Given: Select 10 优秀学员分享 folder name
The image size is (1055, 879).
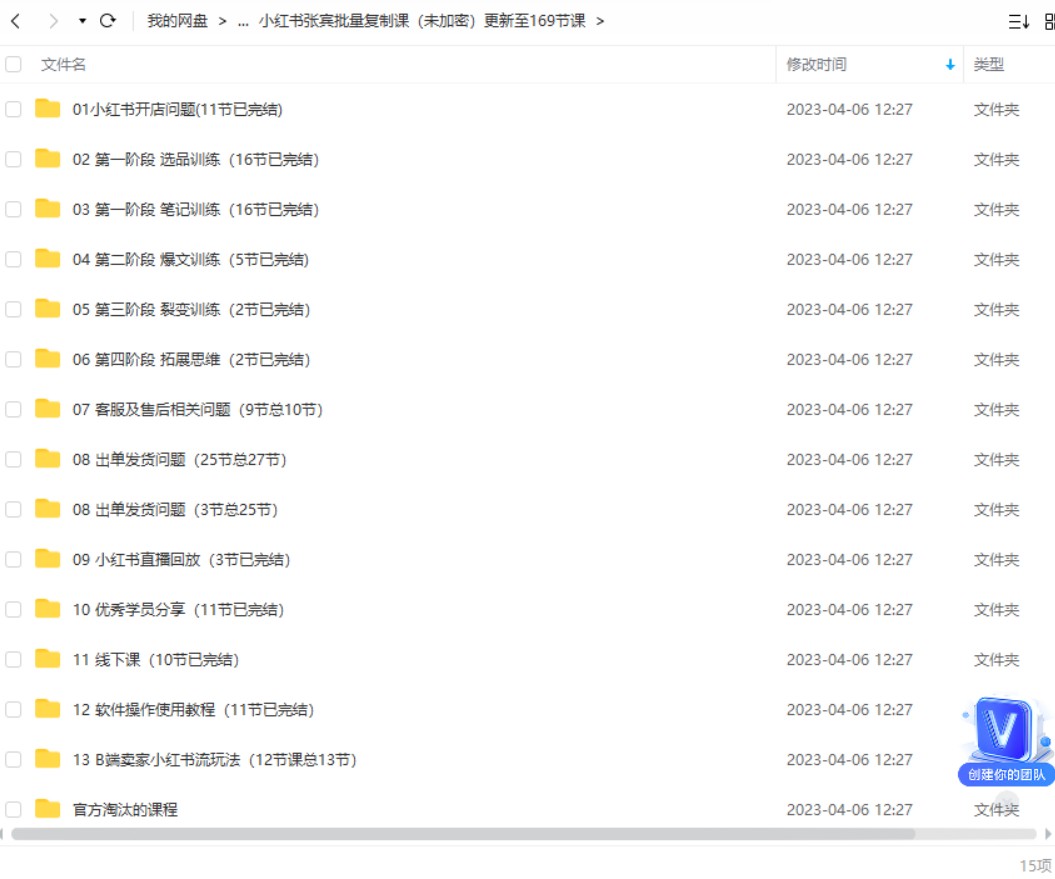Looking at the screenshot, I should point(178,610).
